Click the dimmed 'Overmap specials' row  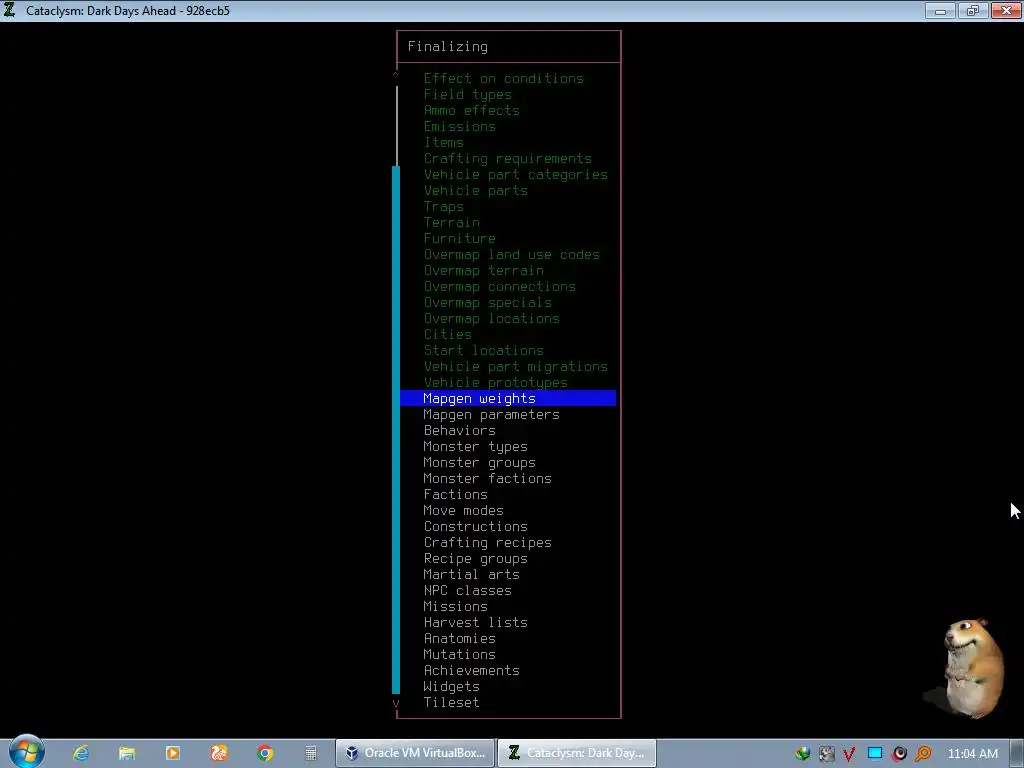point(487,302)
